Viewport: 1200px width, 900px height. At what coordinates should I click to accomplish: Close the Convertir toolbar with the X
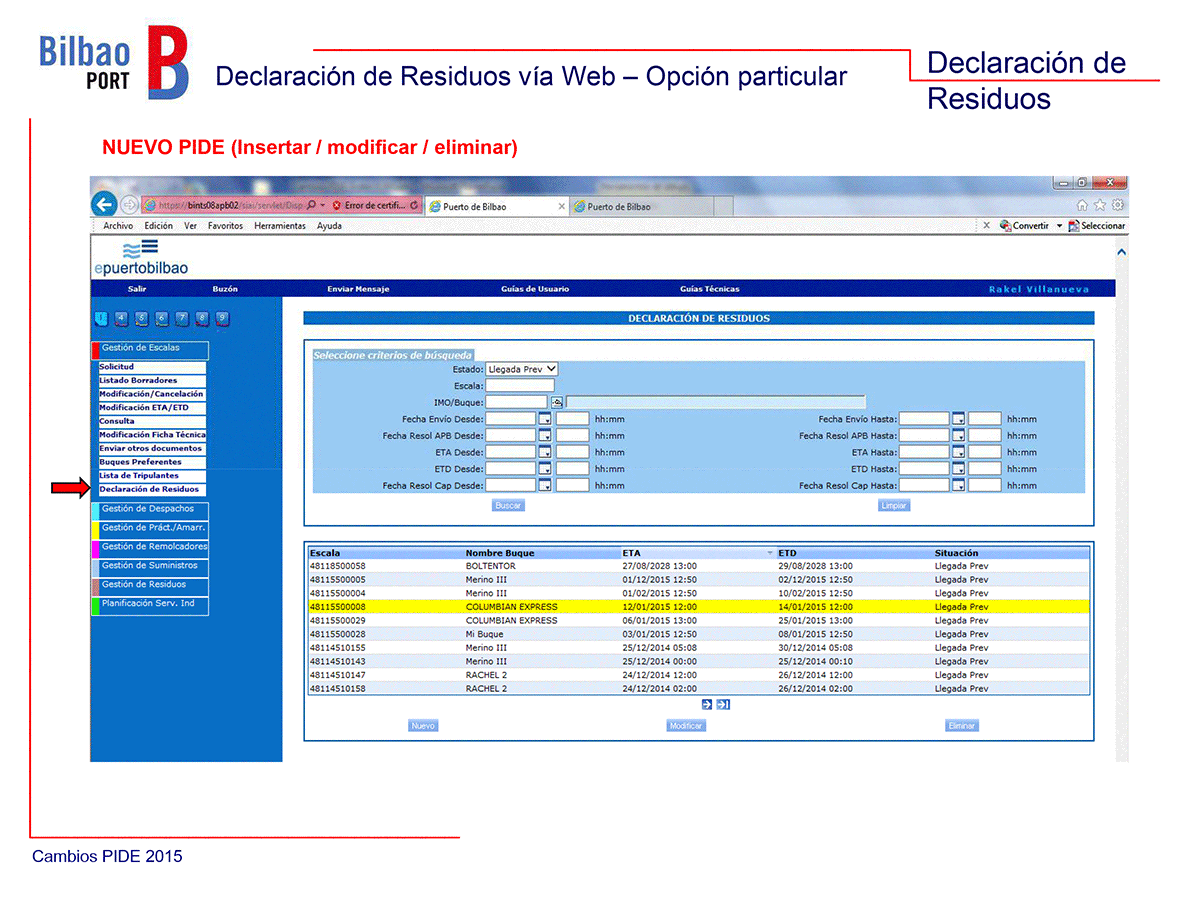tap(986, 226)
